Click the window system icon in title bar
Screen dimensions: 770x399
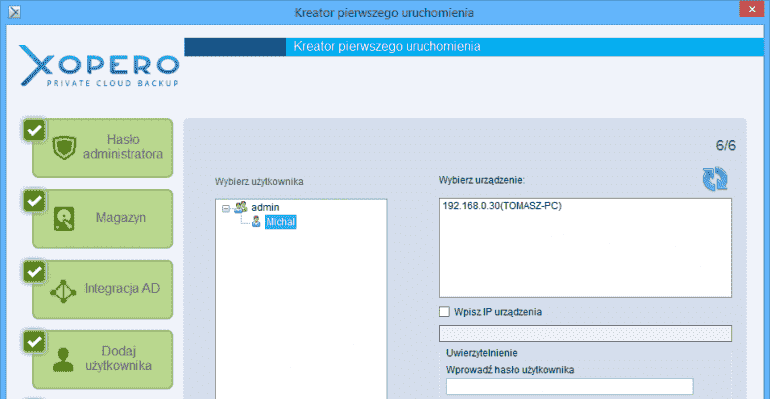point(14,11)
